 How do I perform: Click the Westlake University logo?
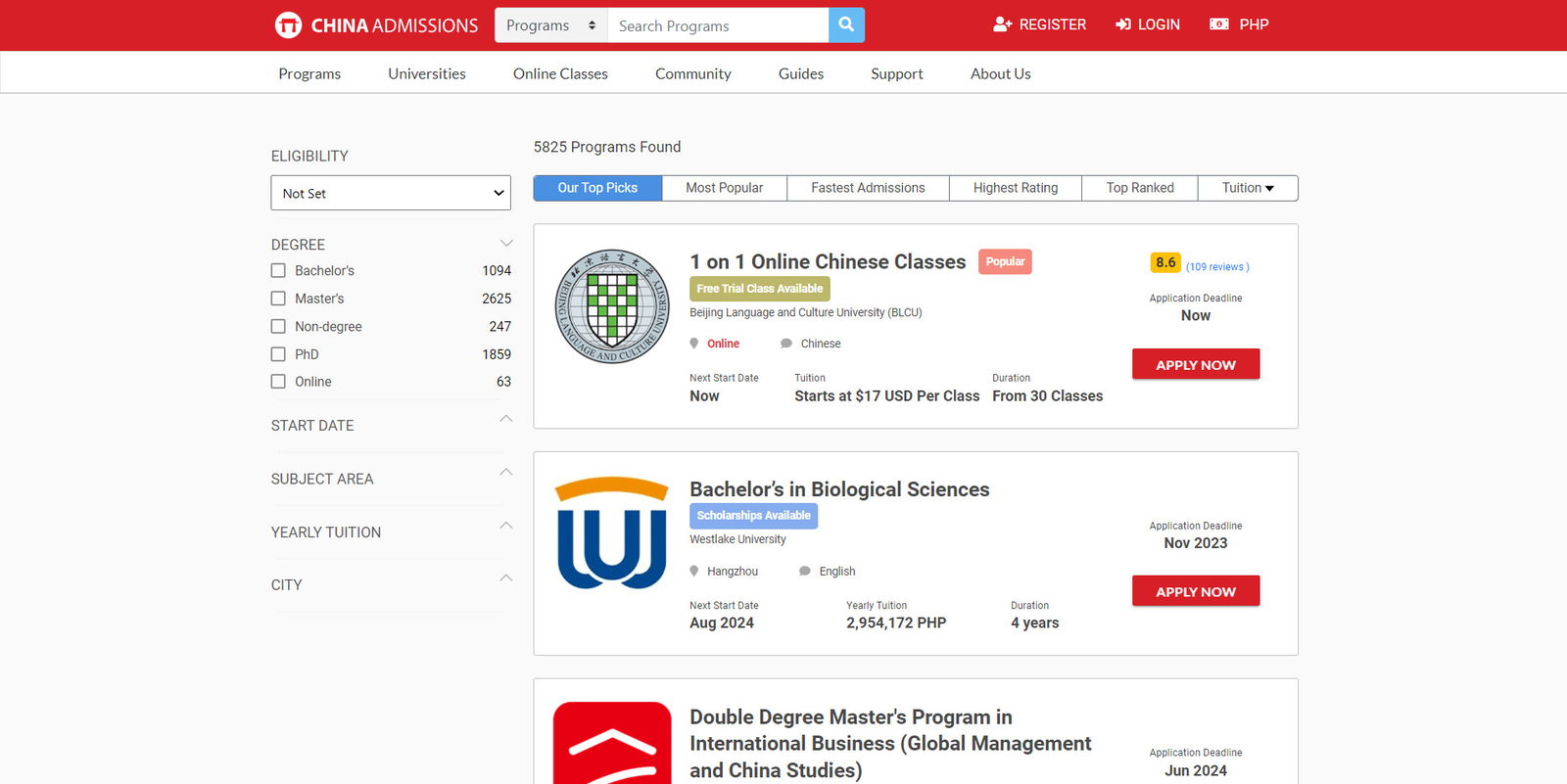pyautogui.click(x=612, y=533)
